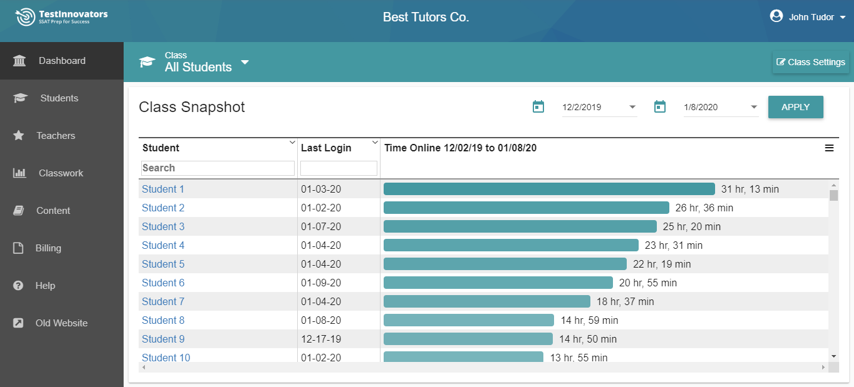Click the Class Settings button
Image resolution: width=854 pixels, height=387 pixels.
tap(810, 62)
